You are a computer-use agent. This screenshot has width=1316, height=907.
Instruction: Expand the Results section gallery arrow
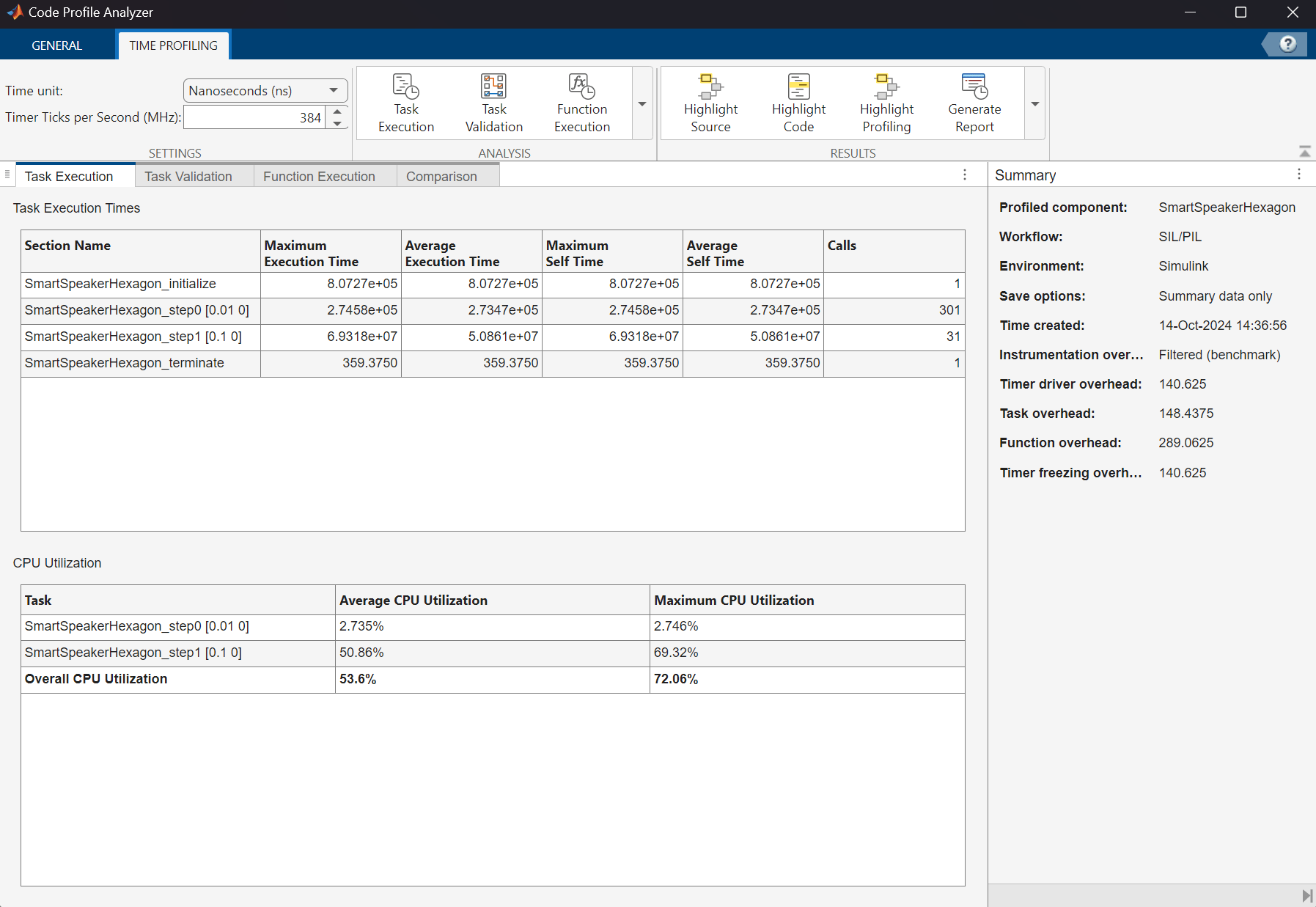coord(1034,104)
